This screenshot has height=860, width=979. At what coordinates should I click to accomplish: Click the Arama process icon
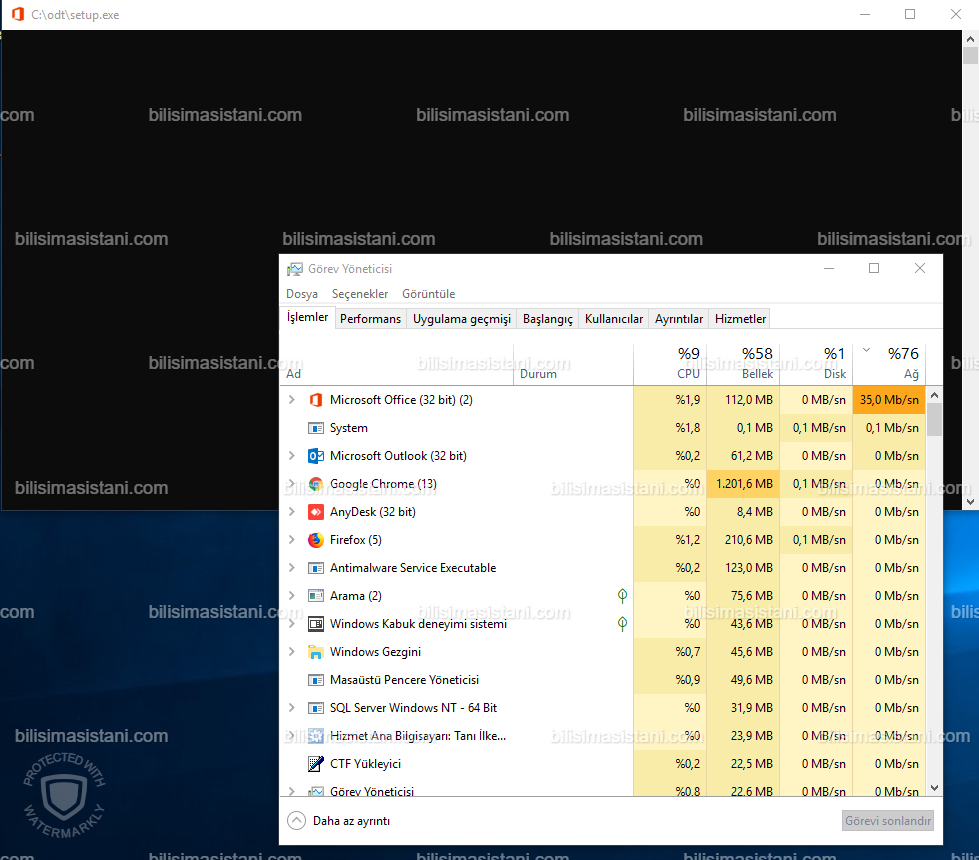(x=316, y=596)
